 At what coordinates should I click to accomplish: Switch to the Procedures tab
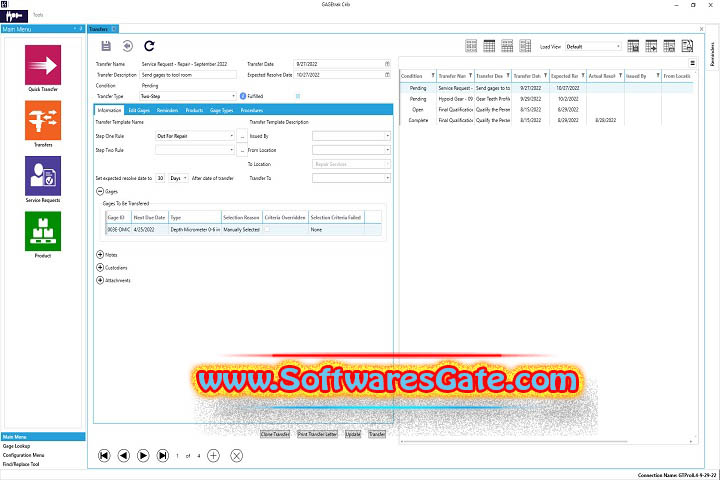(252, 110)
